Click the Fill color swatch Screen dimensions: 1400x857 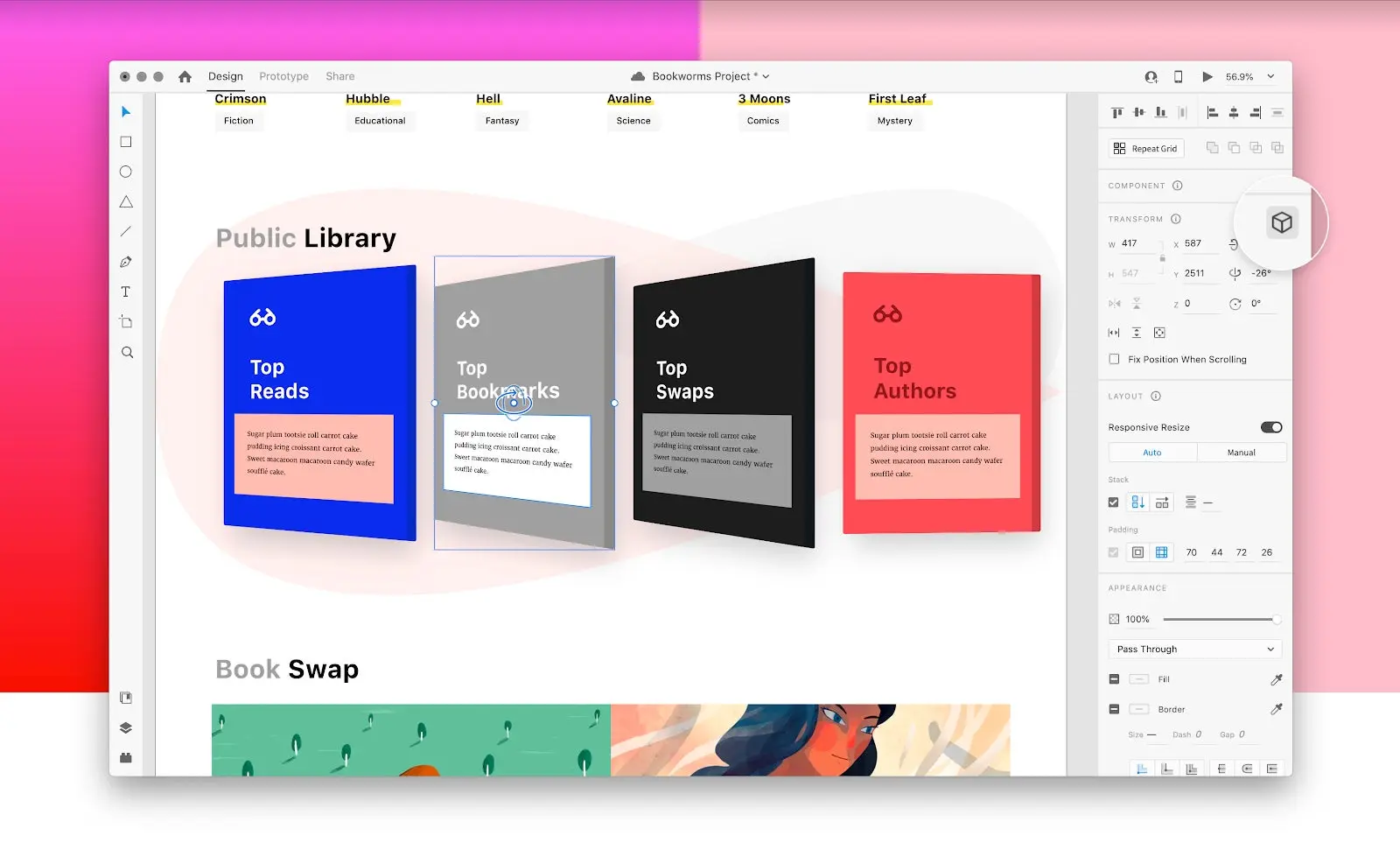tap(1138, 679)
